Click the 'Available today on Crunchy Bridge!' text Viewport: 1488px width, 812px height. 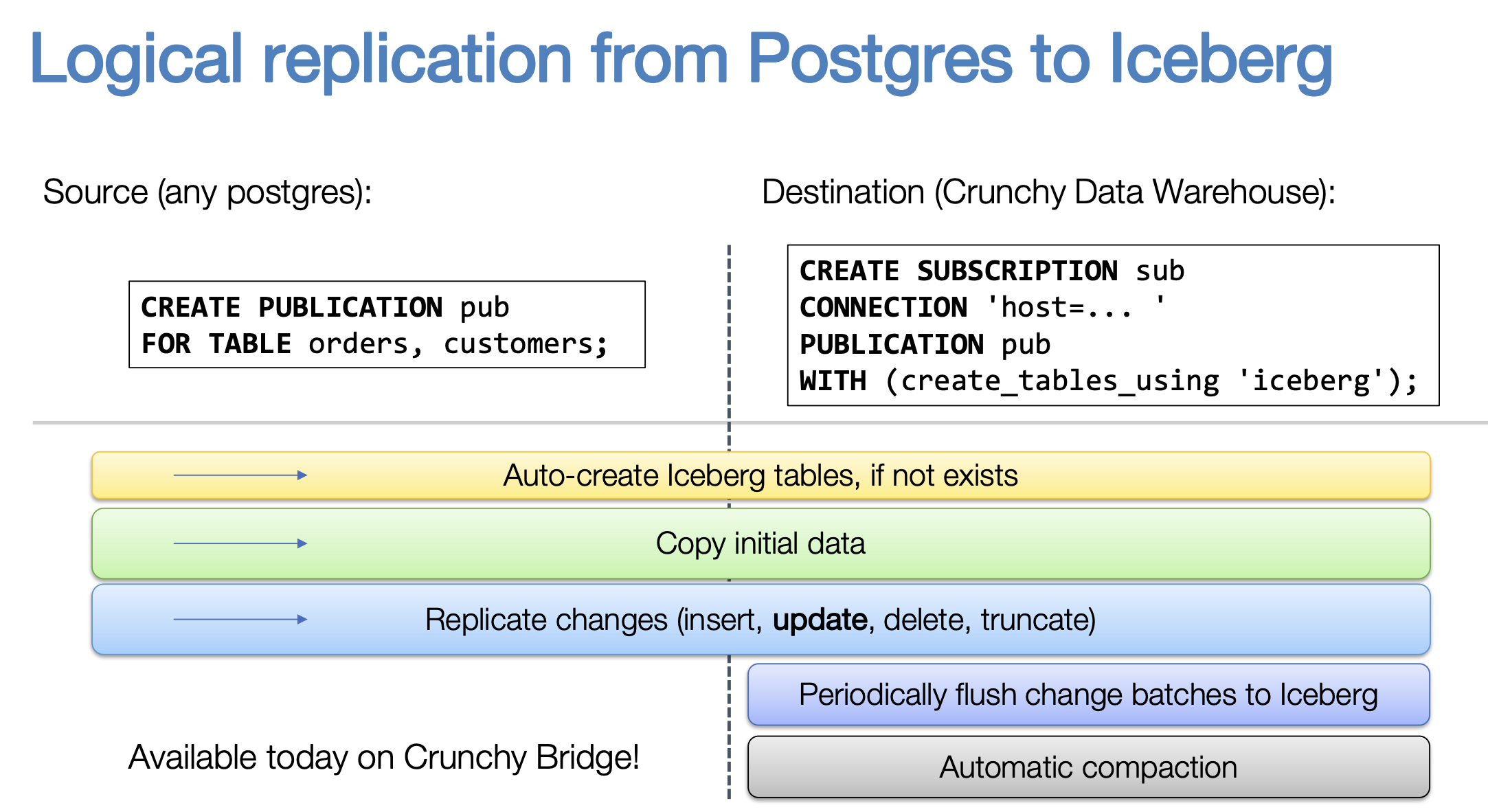coord(384,758)
